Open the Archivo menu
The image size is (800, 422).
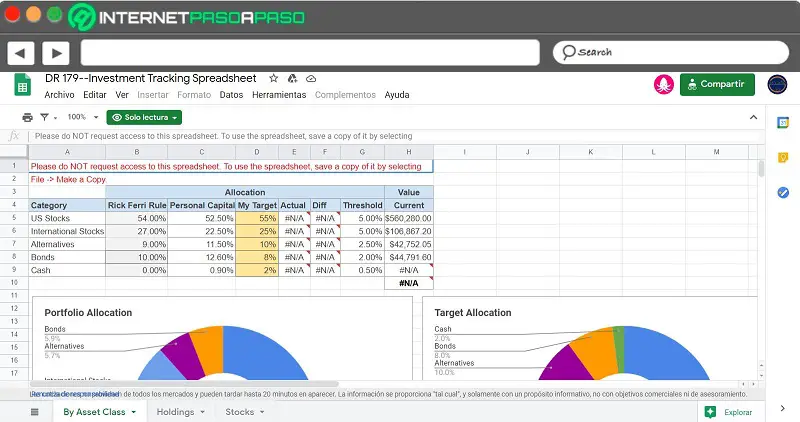point(59,95)
